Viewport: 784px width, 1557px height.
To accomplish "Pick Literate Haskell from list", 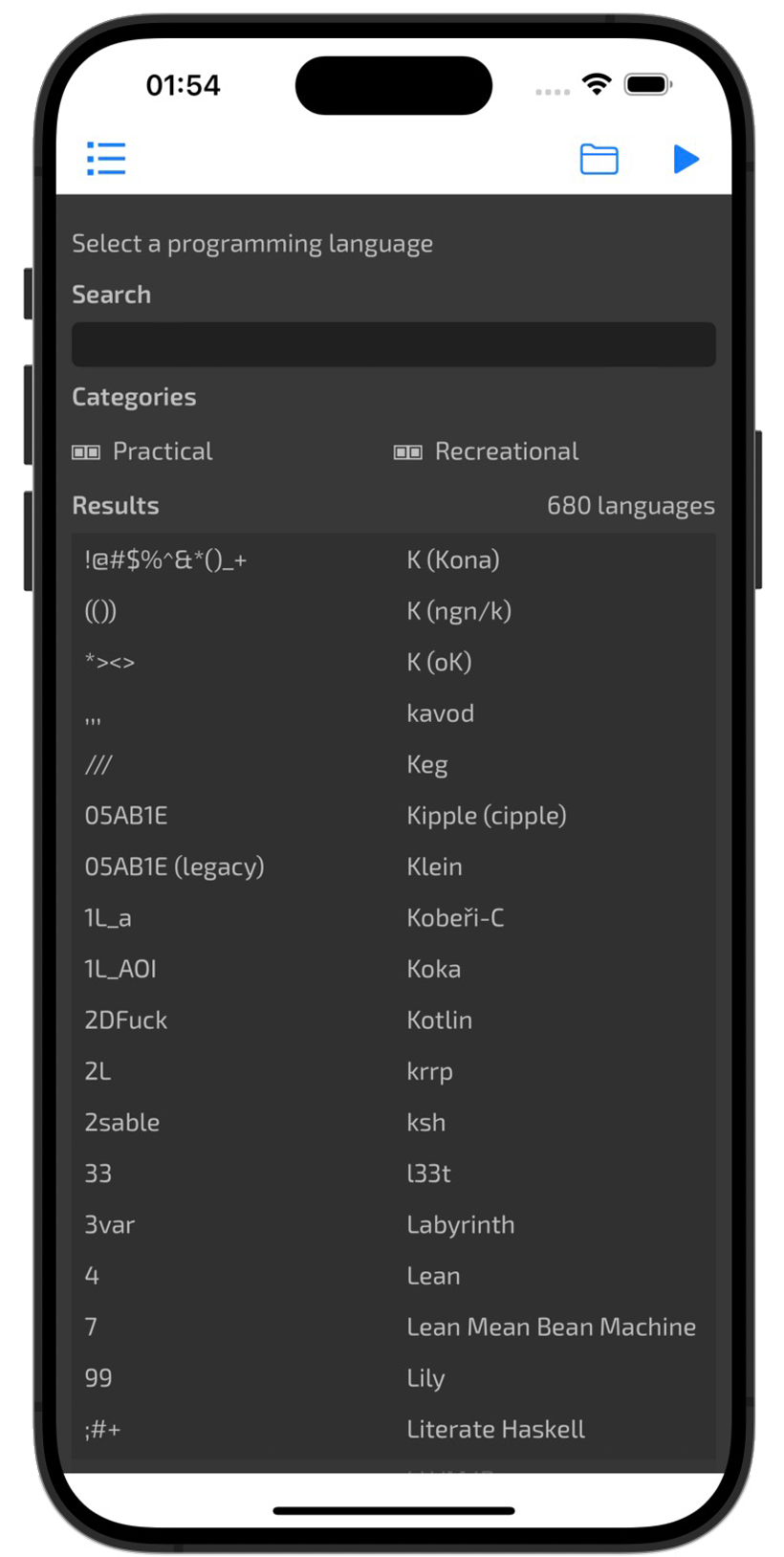I will point(496,1429).
